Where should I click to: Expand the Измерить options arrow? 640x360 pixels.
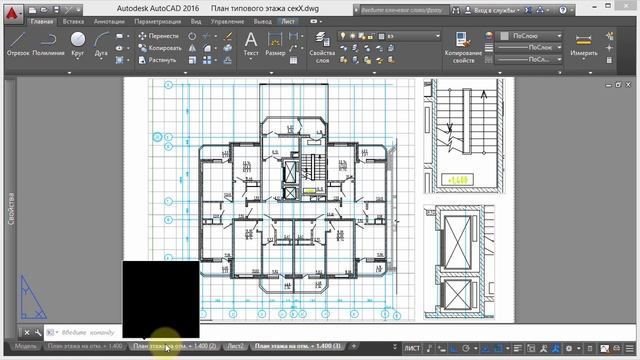(x=583, y=59)
